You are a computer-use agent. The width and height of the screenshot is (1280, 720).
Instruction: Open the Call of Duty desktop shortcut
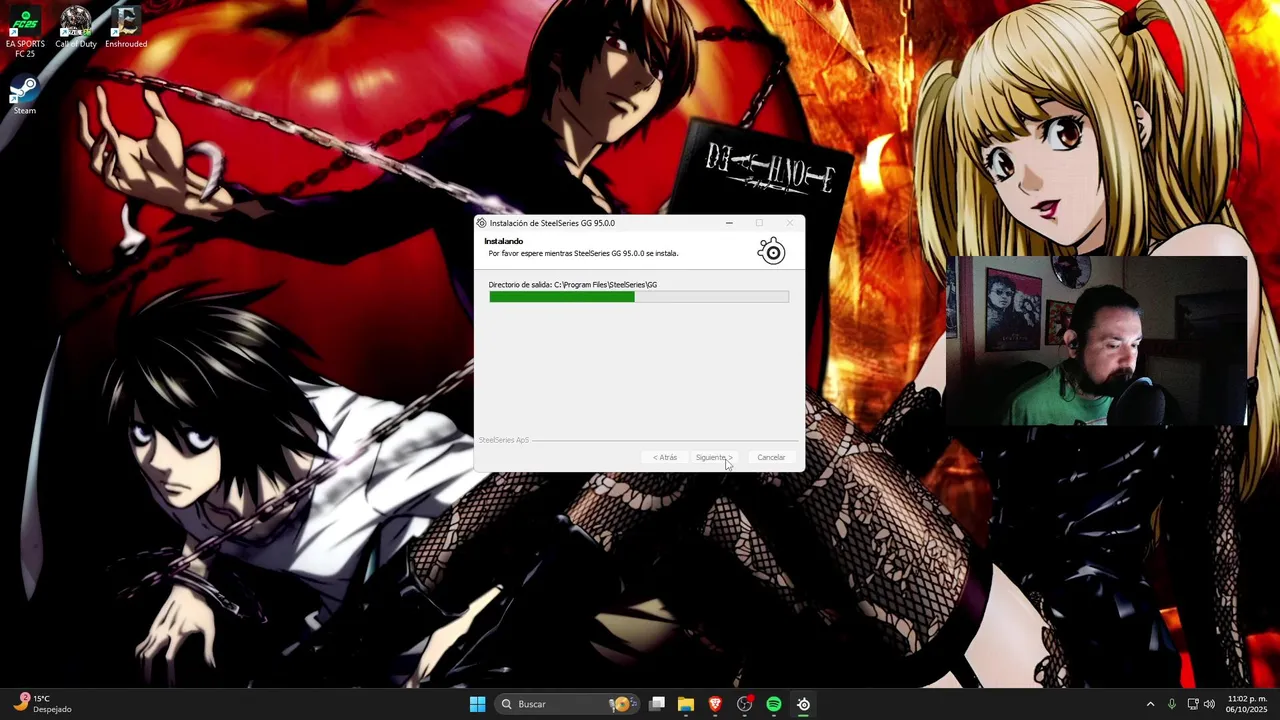(76, 28)
